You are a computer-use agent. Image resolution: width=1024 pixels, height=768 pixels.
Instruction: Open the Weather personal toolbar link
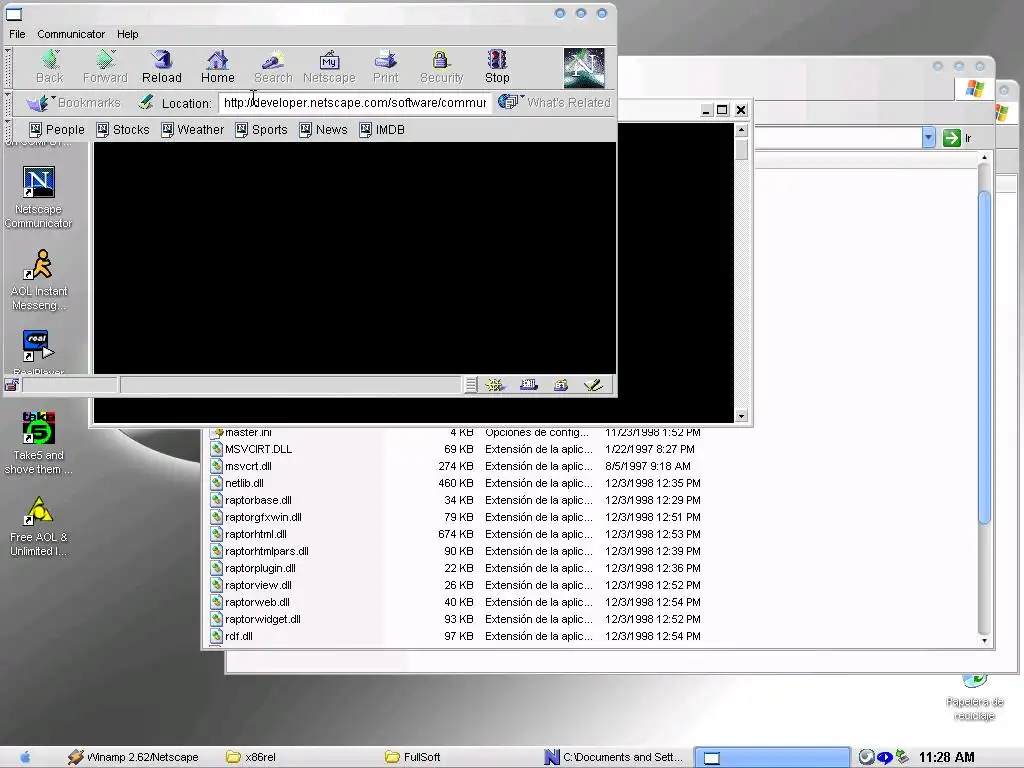pos(193,130)
